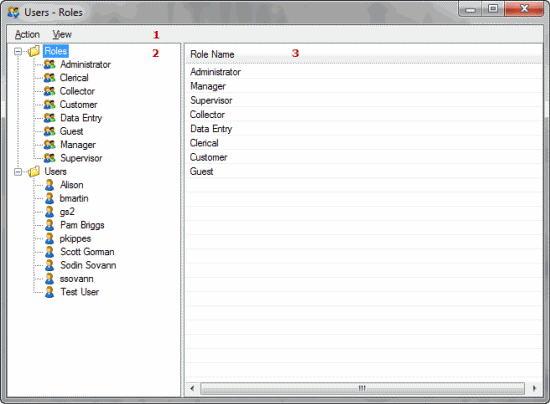
Task: Click the pkippes user icon
Action: (x=49, y=238)
